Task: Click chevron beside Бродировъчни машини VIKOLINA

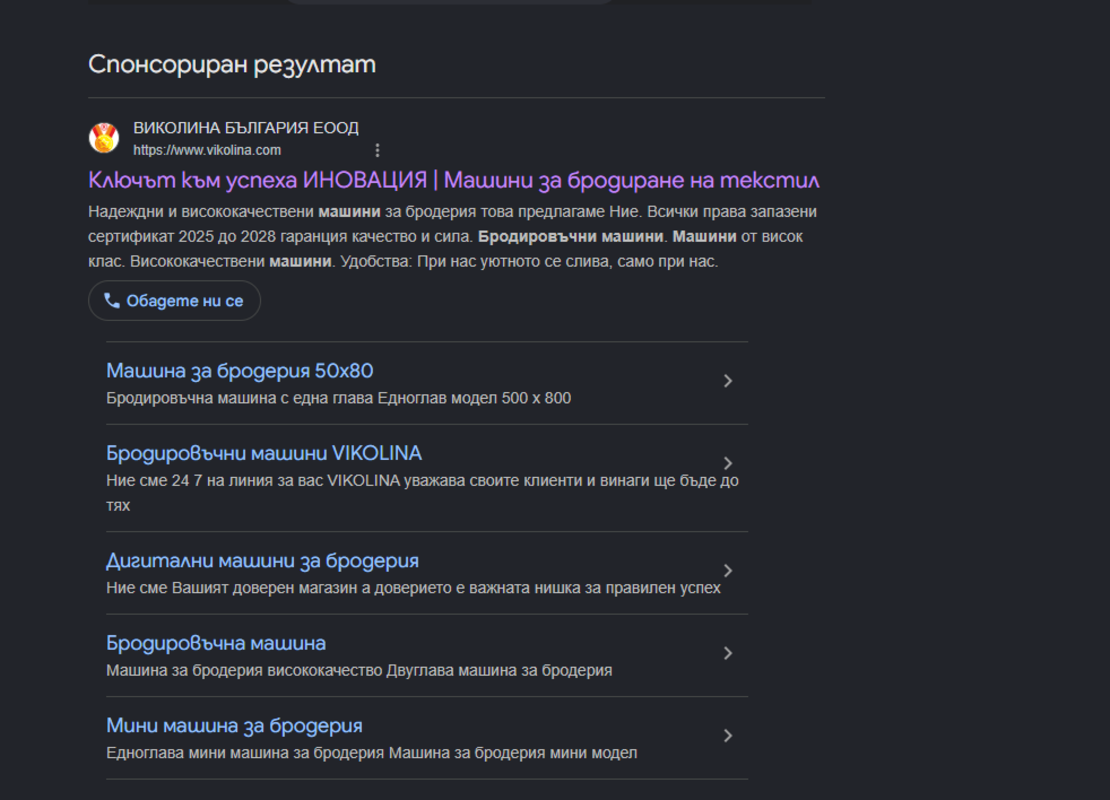Action: click(x=728, y=463)
